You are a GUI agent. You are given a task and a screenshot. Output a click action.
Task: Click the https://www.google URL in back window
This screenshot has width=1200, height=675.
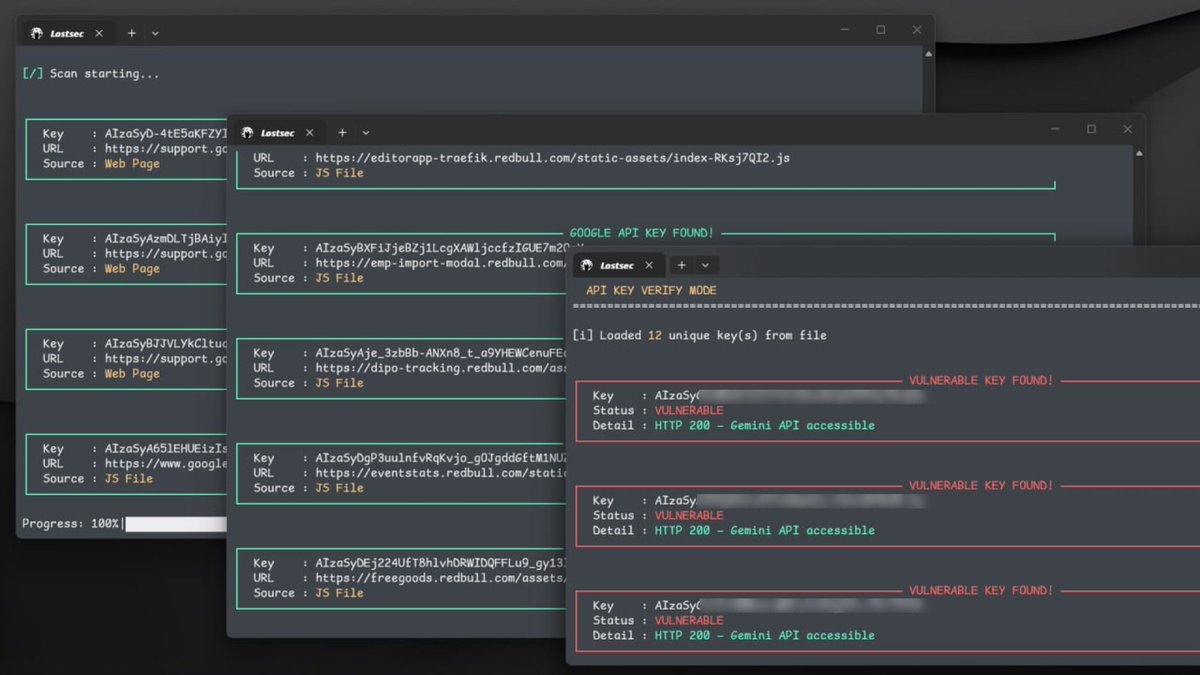166,464
